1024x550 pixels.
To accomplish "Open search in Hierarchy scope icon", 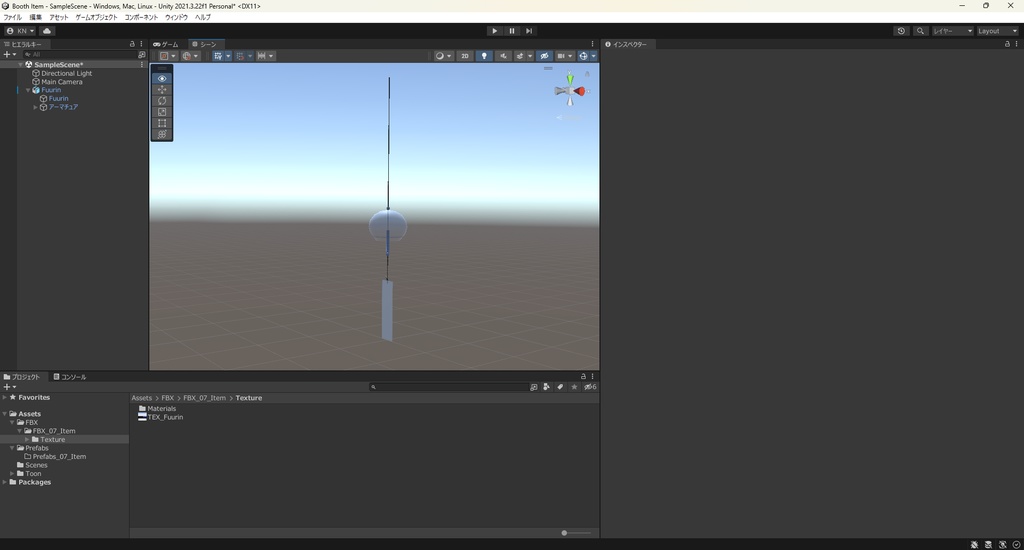I will coord(142,55).
